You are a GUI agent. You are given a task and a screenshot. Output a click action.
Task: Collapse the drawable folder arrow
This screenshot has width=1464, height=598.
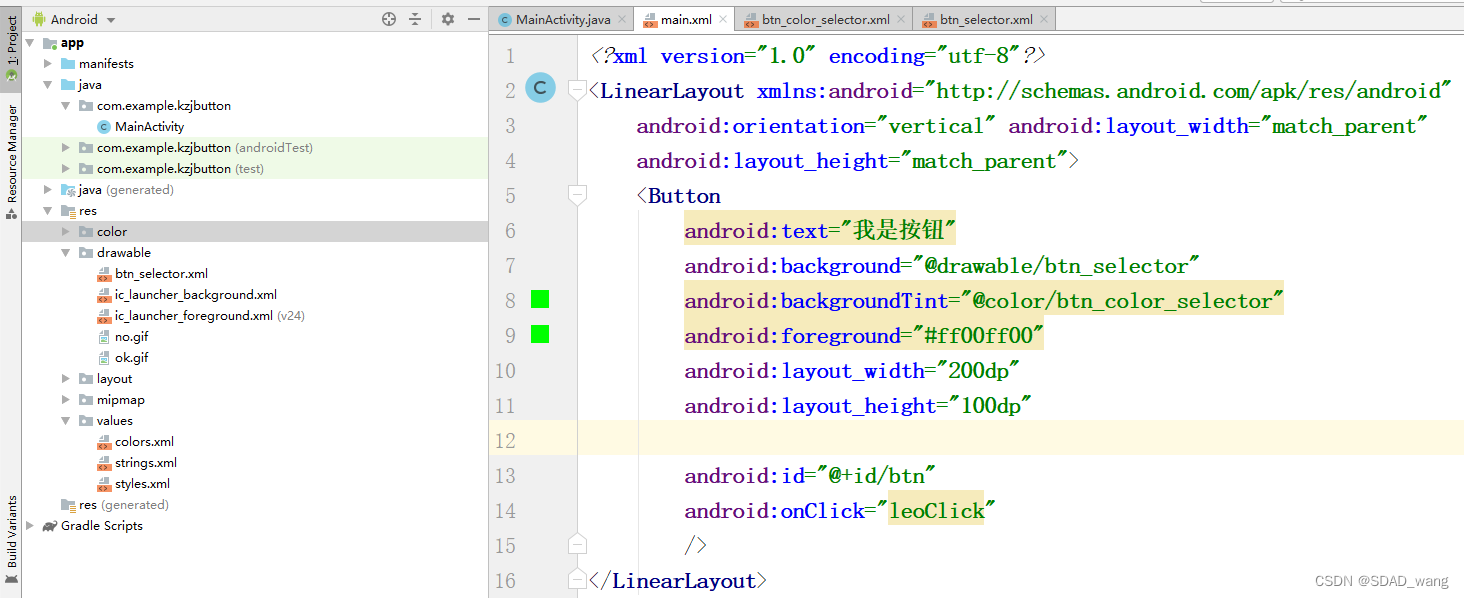[66, 253]
